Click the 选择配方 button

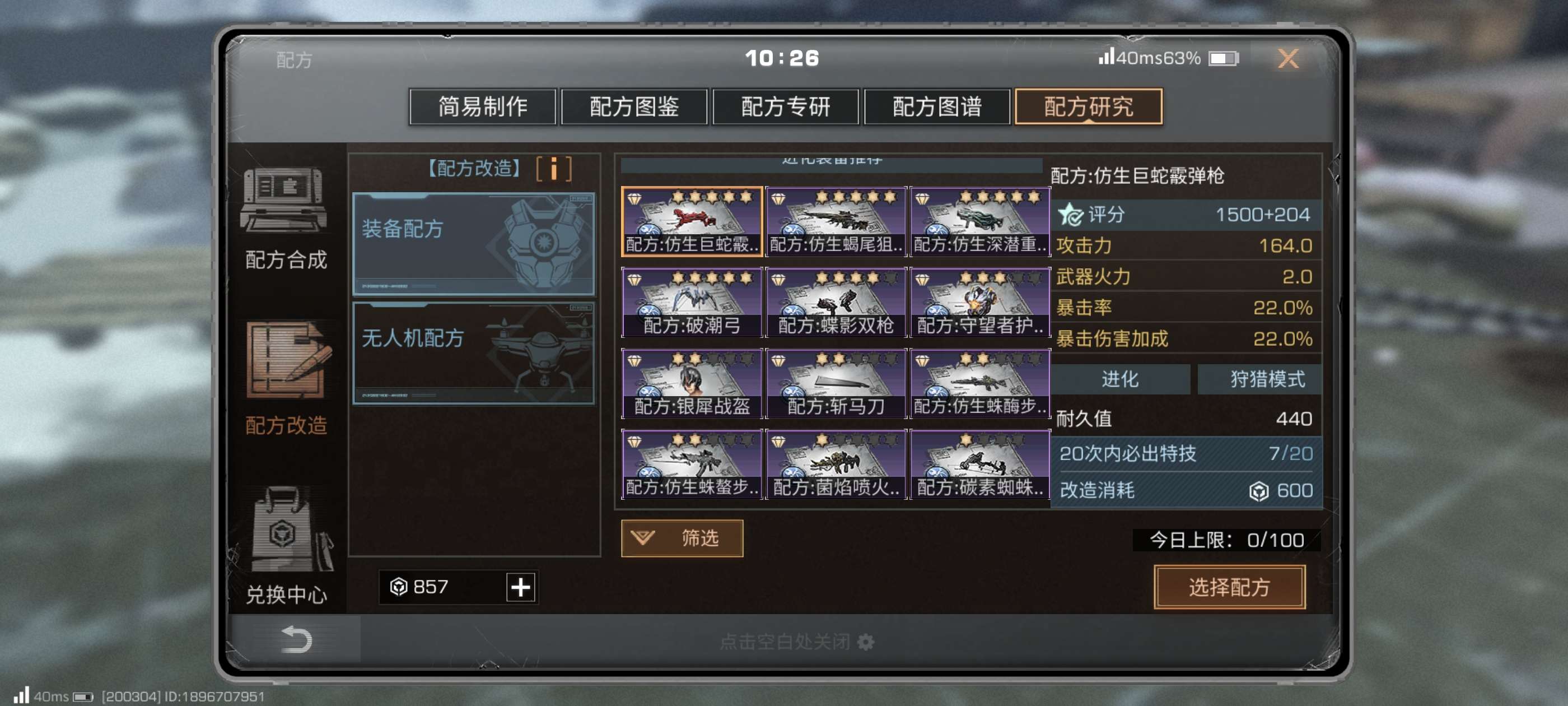click(1229, 587)
